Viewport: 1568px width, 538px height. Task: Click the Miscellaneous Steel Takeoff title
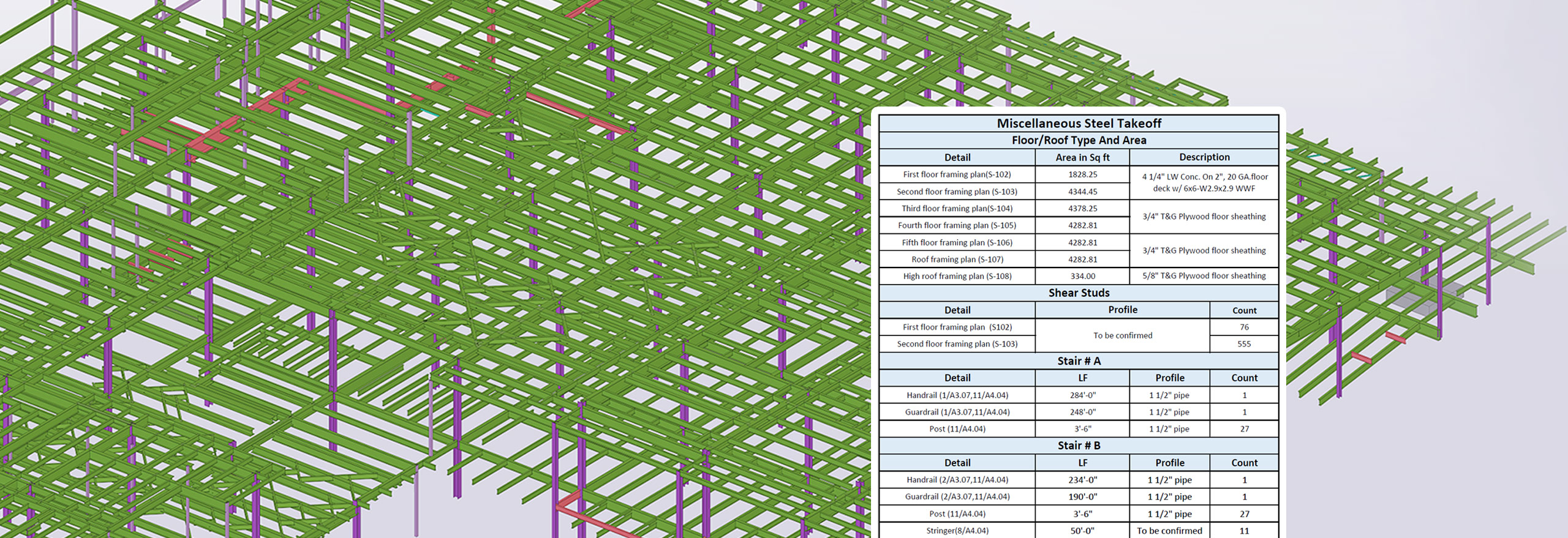1079,123
